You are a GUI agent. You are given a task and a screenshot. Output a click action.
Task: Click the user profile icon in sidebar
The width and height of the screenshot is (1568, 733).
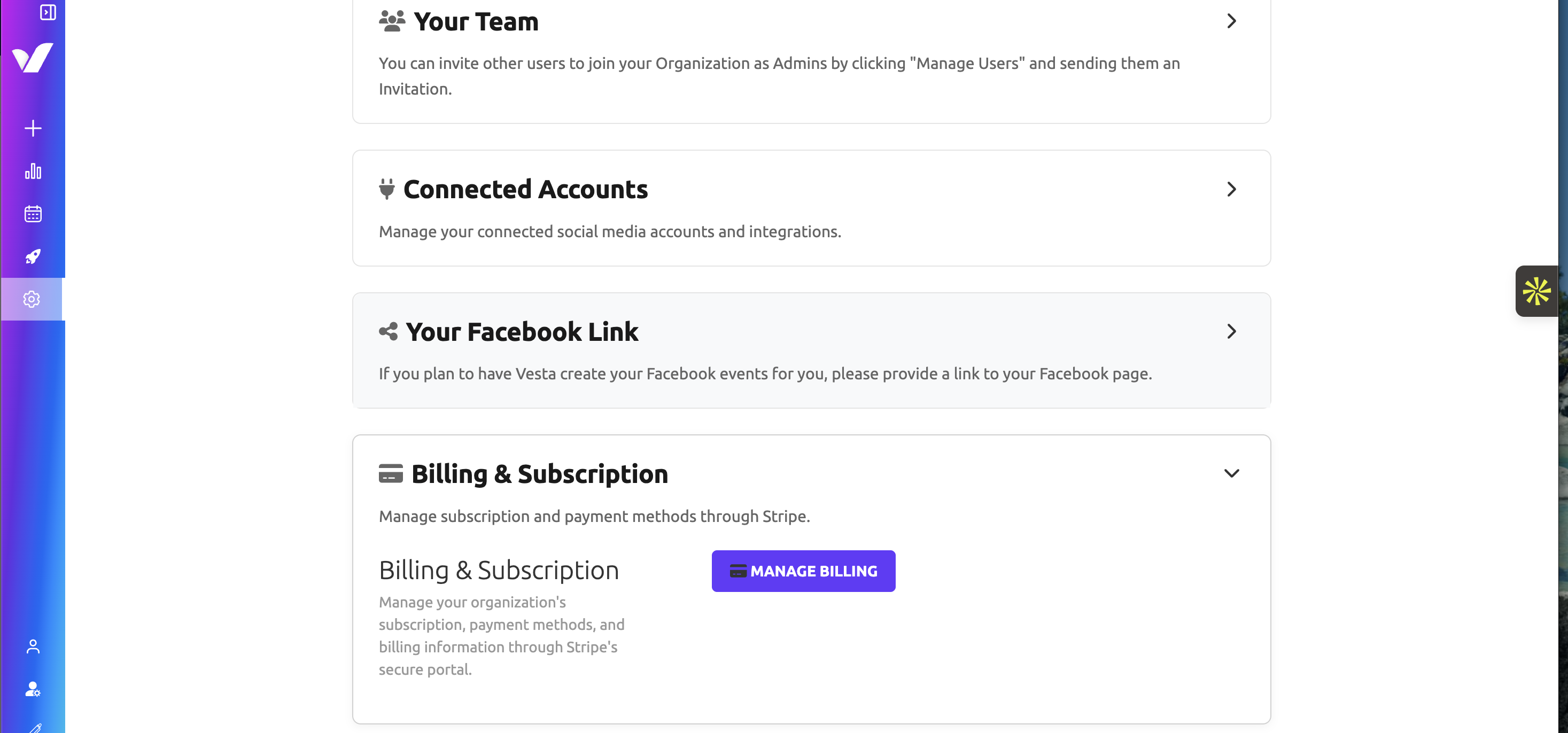coord(33,646)
